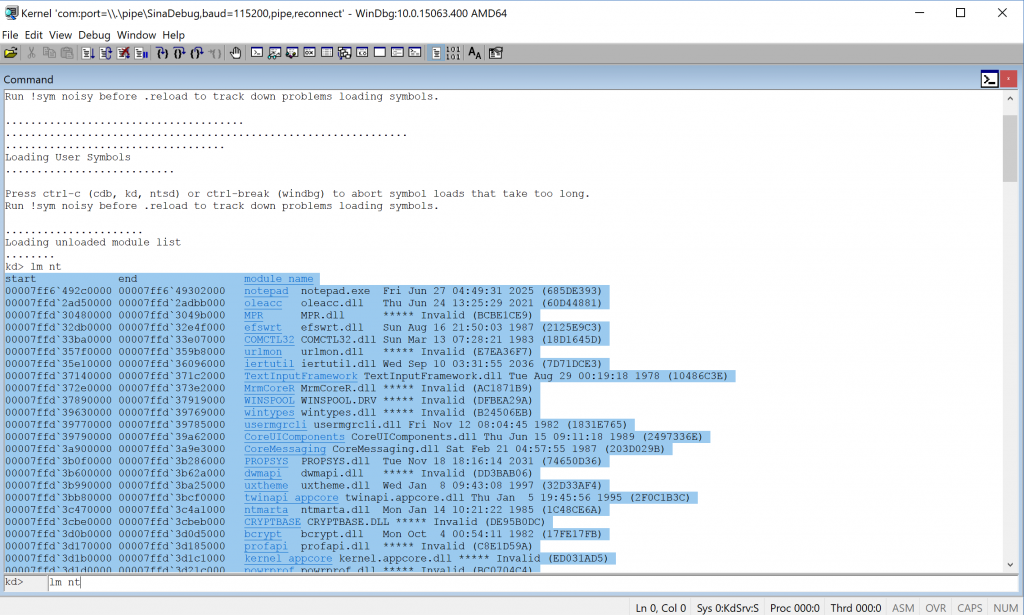The image size is (1024, 615).
Task: Click the iertutil module link
Action: pos(269,364)
